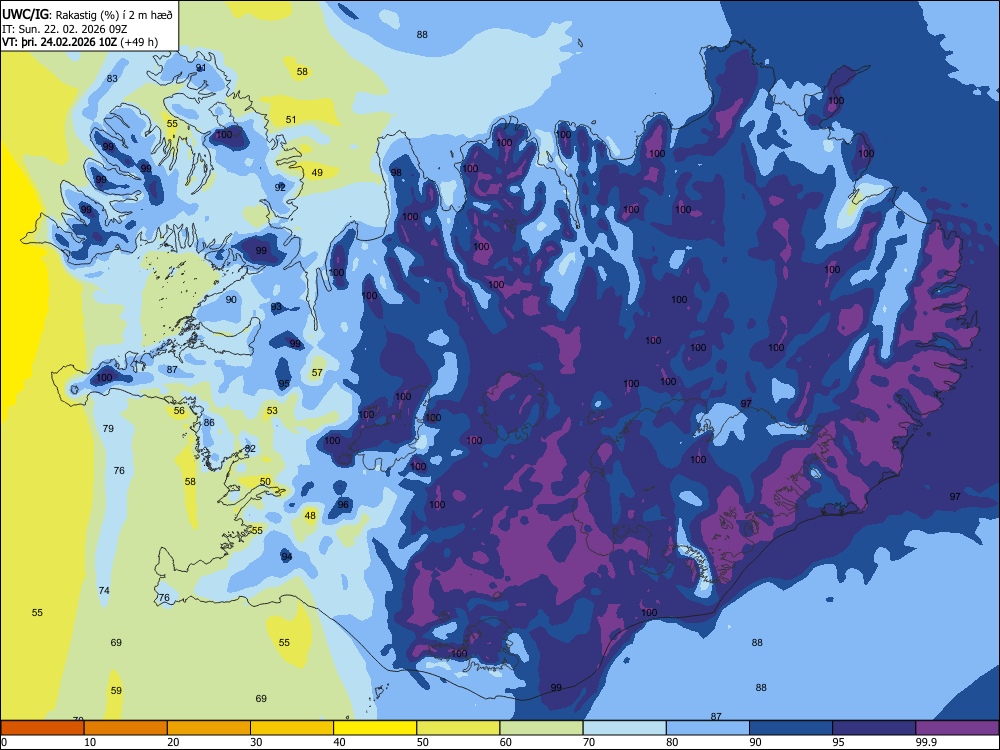
Task: Click the orange 10–20 legend swatch
Action: [x=126, y=728]
